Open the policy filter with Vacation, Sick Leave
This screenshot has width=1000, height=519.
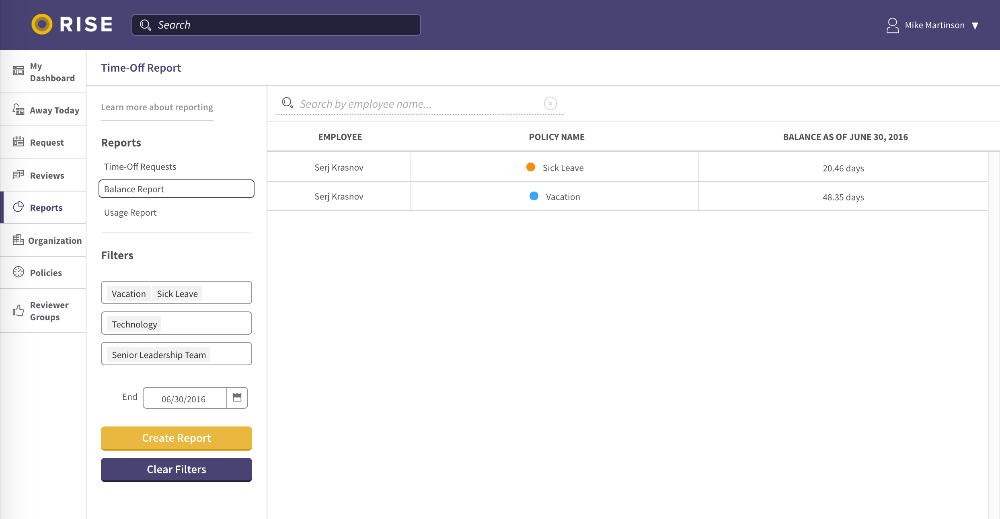pyautogui.click(x=176, y=293)
